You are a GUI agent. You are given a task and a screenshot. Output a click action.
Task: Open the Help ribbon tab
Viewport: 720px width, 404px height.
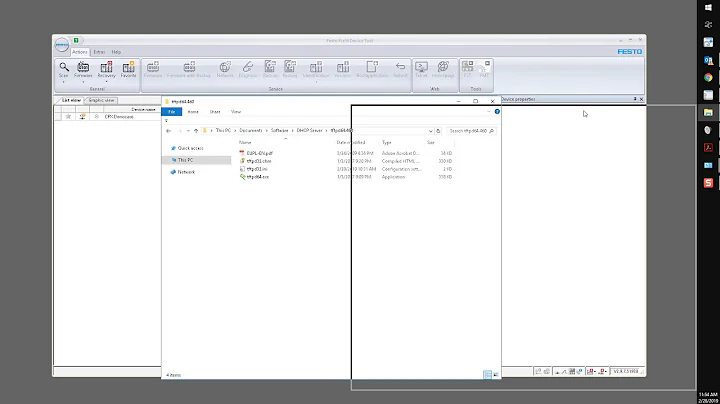click(116, 52)
